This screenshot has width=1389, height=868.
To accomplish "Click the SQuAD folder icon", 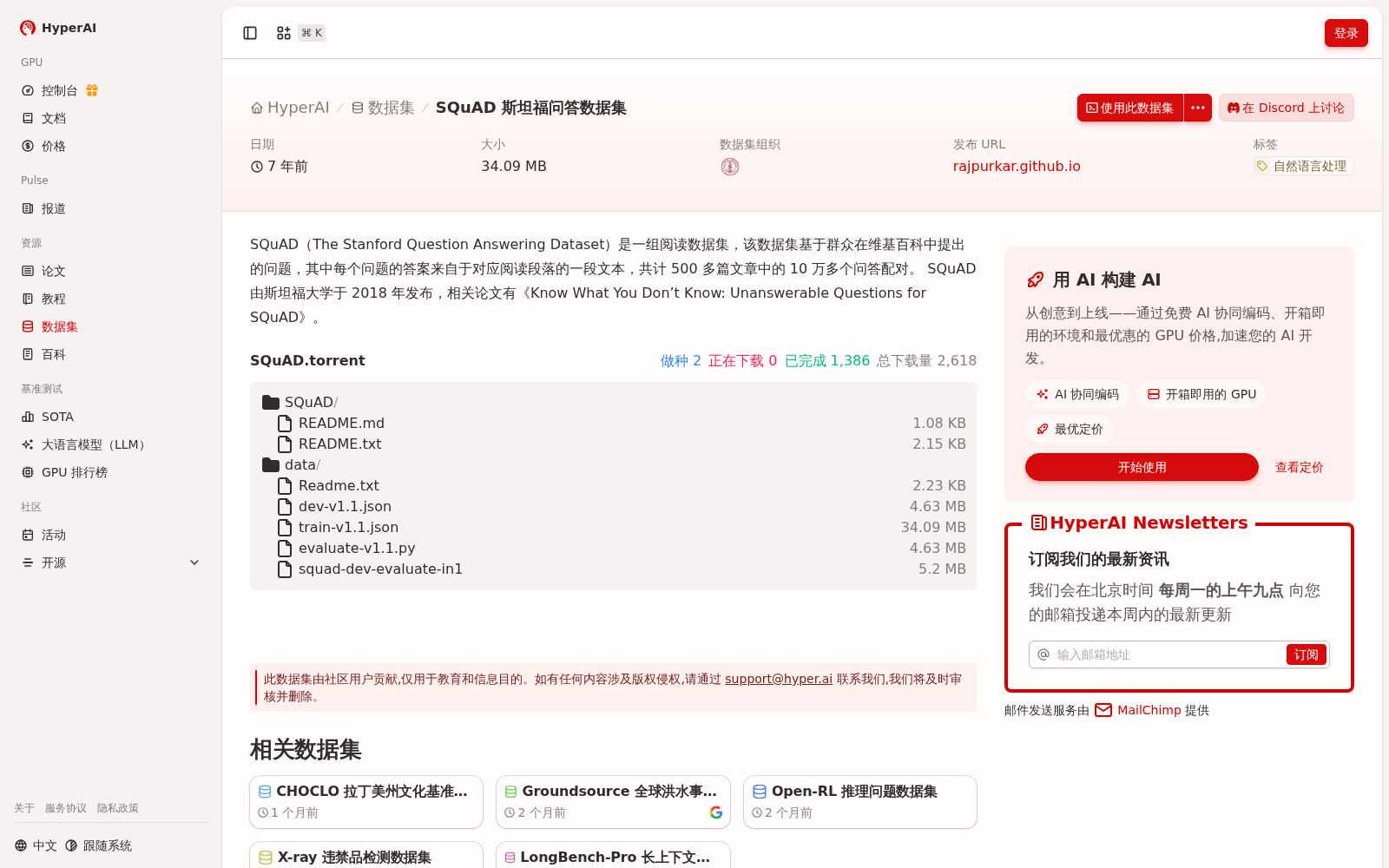I will click(271, 402).
